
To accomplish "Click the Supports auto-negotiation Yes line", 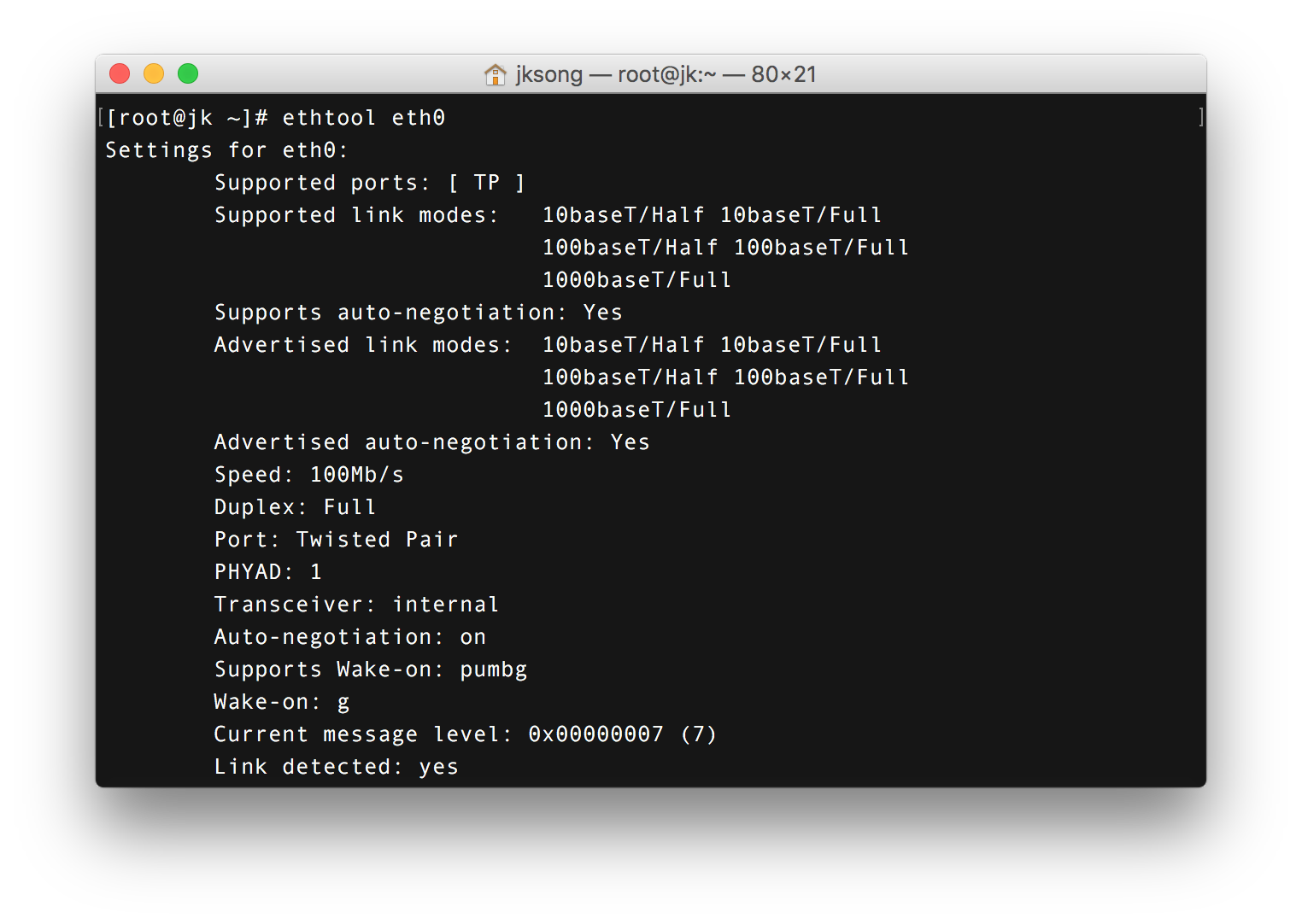I will click(418, 313).
